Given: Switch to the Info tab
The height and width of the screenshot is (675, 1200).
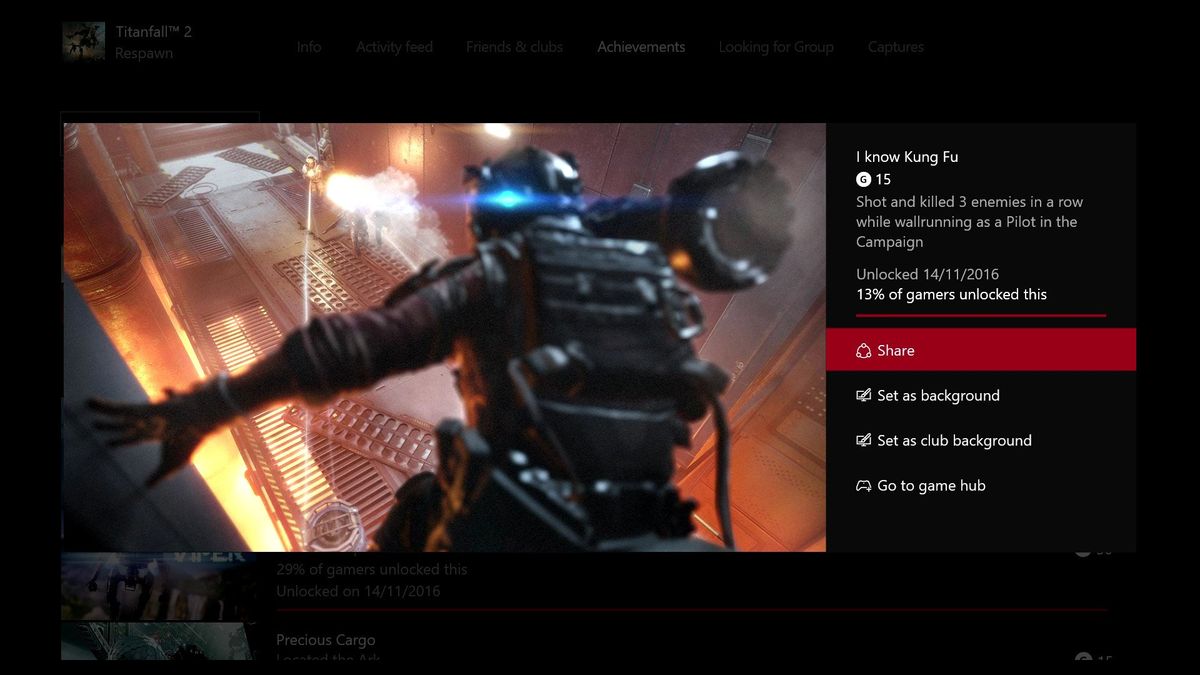Looking at the screenshot, I should click(x=309, y=46).
